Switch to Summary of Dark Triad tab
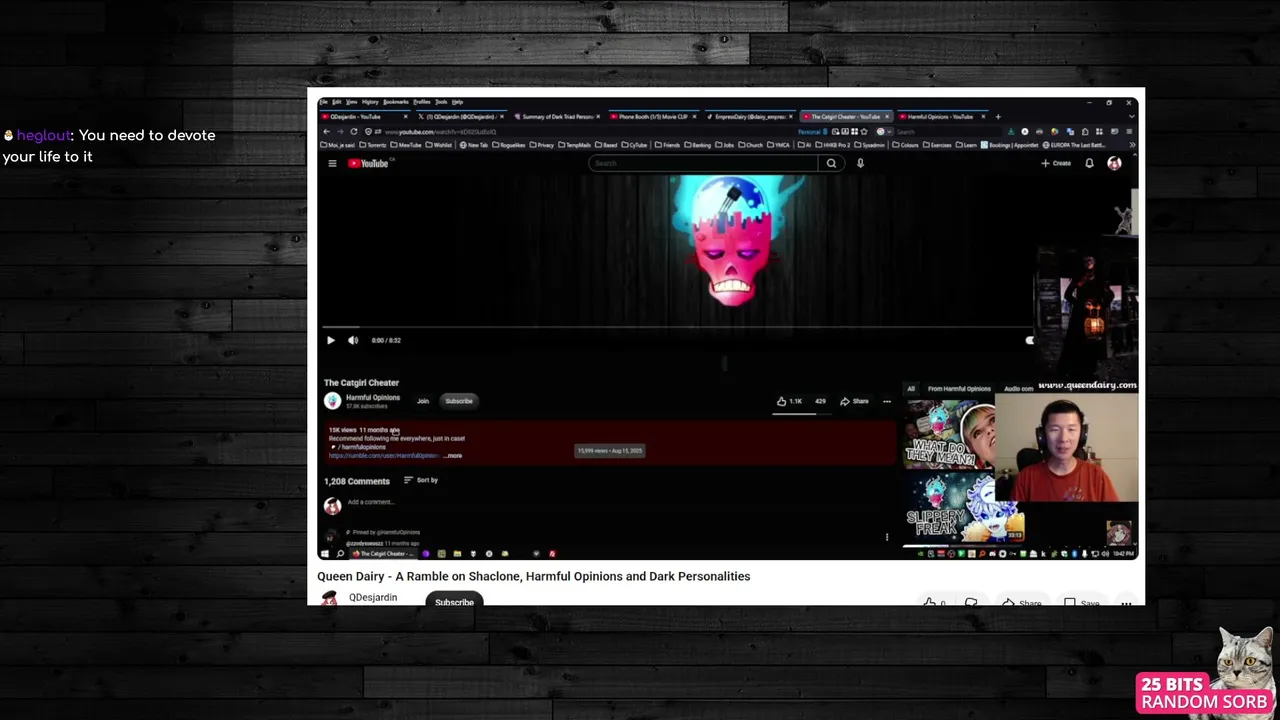Screen dimensions: 1280x720 pos(558,117)
